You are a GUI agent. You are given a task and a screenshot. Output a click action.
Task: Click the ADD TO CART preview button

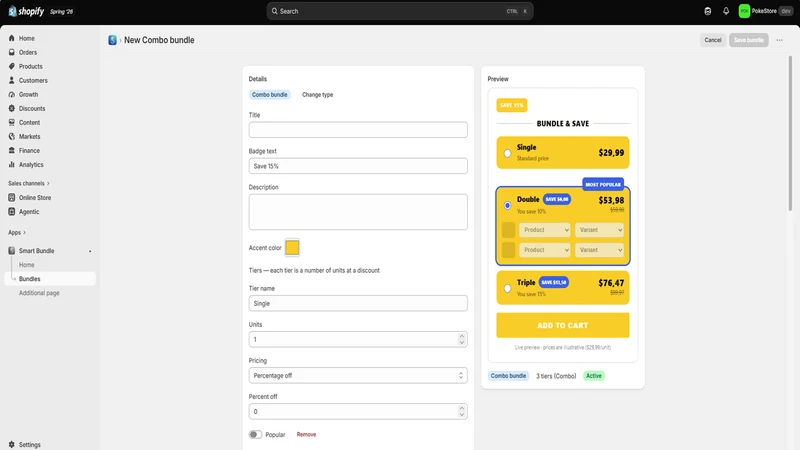(563, 326)
